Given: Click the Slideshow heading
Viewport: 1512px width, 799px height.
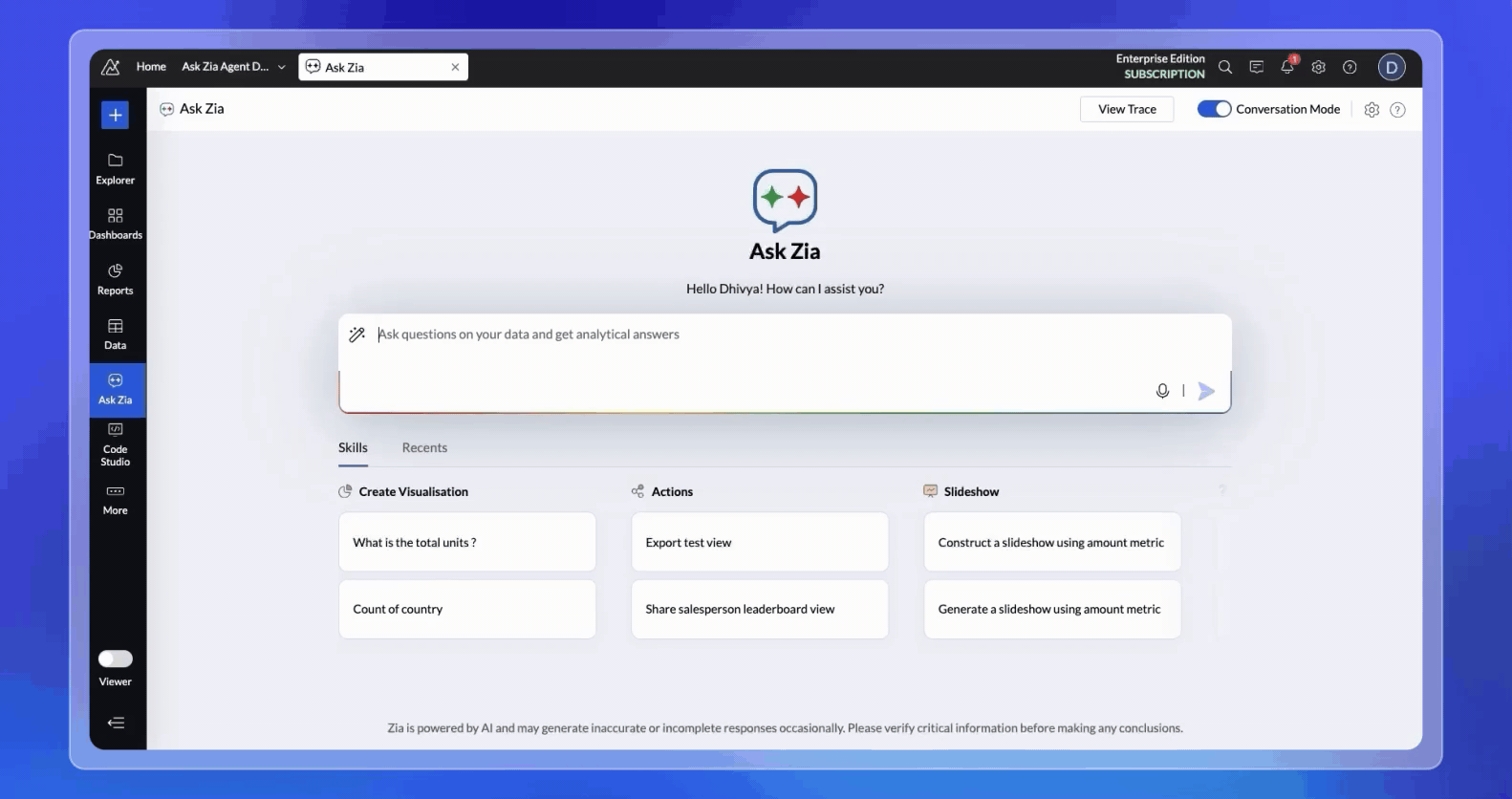Looking at the screenshot, I should pos(971,491).
